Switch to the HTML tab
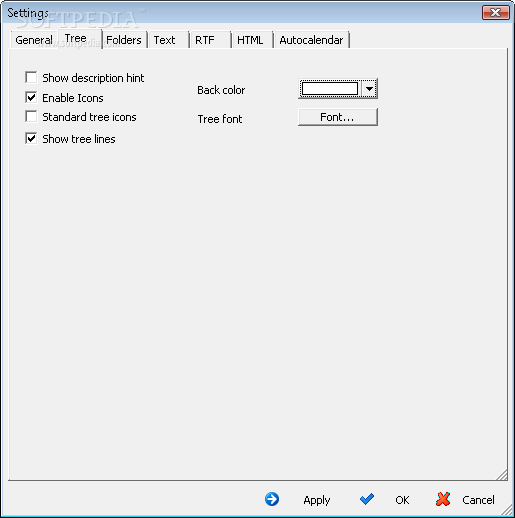Image resolution: width=515 pixels, height=518 pixels. 252,40
